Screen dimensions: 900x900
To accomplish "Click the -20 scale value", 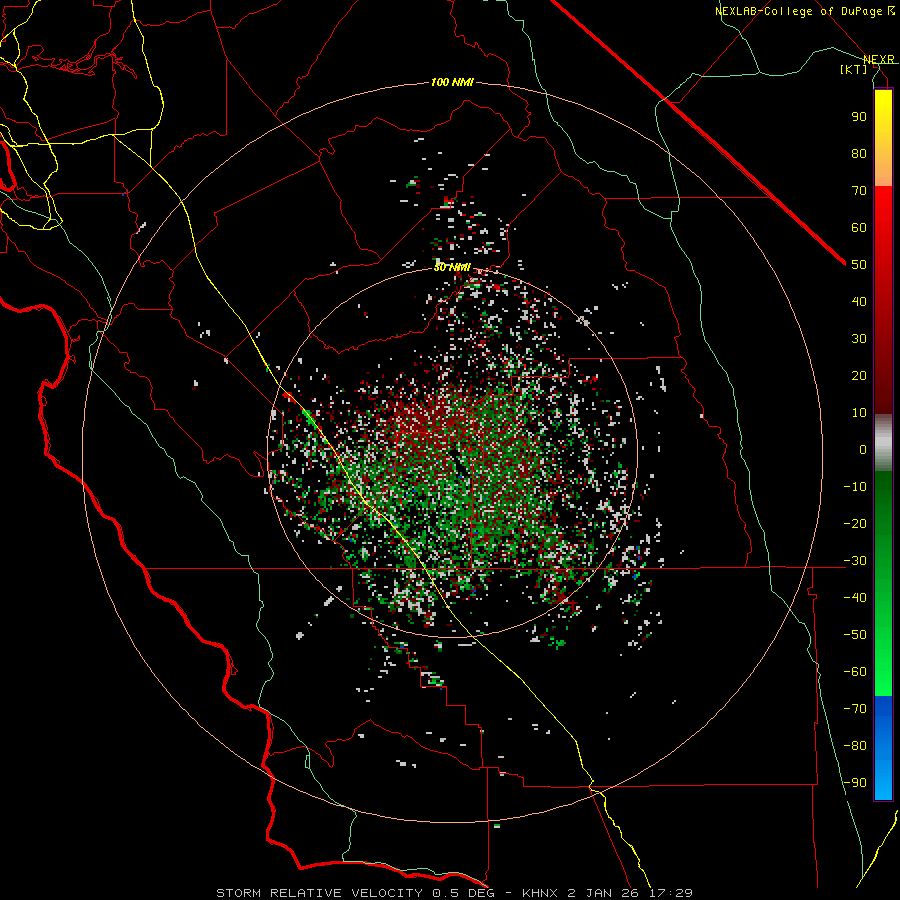I will pos(855,523).
